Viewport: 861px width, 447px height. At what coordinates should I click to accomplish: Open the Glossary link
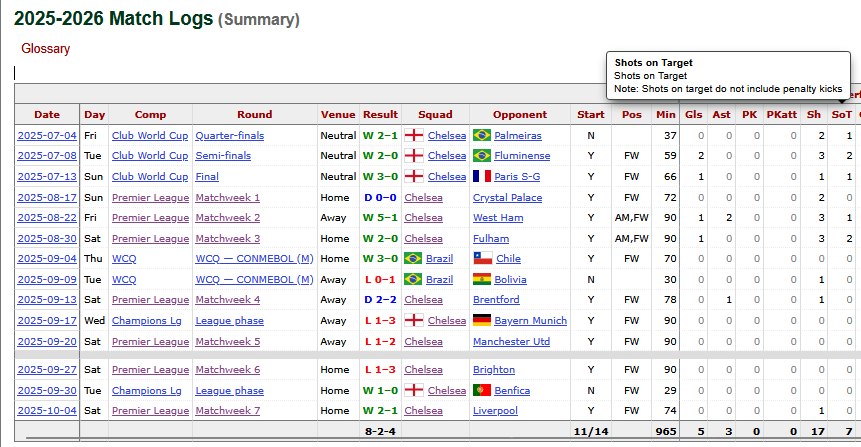click(x=46, y=49)
